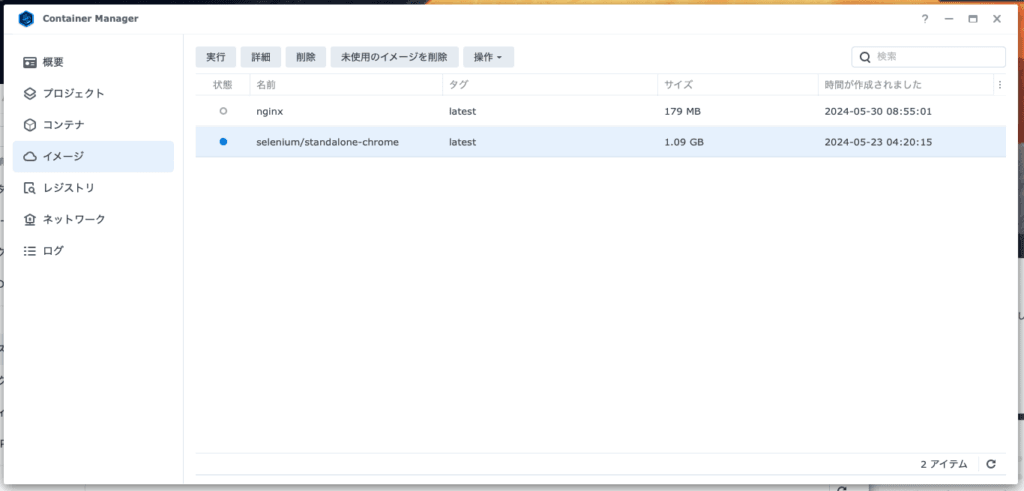The height and width of the screenshot is (491, 1024).
Task: Sort by the 名前 column header
Action: tap(266, 85)
